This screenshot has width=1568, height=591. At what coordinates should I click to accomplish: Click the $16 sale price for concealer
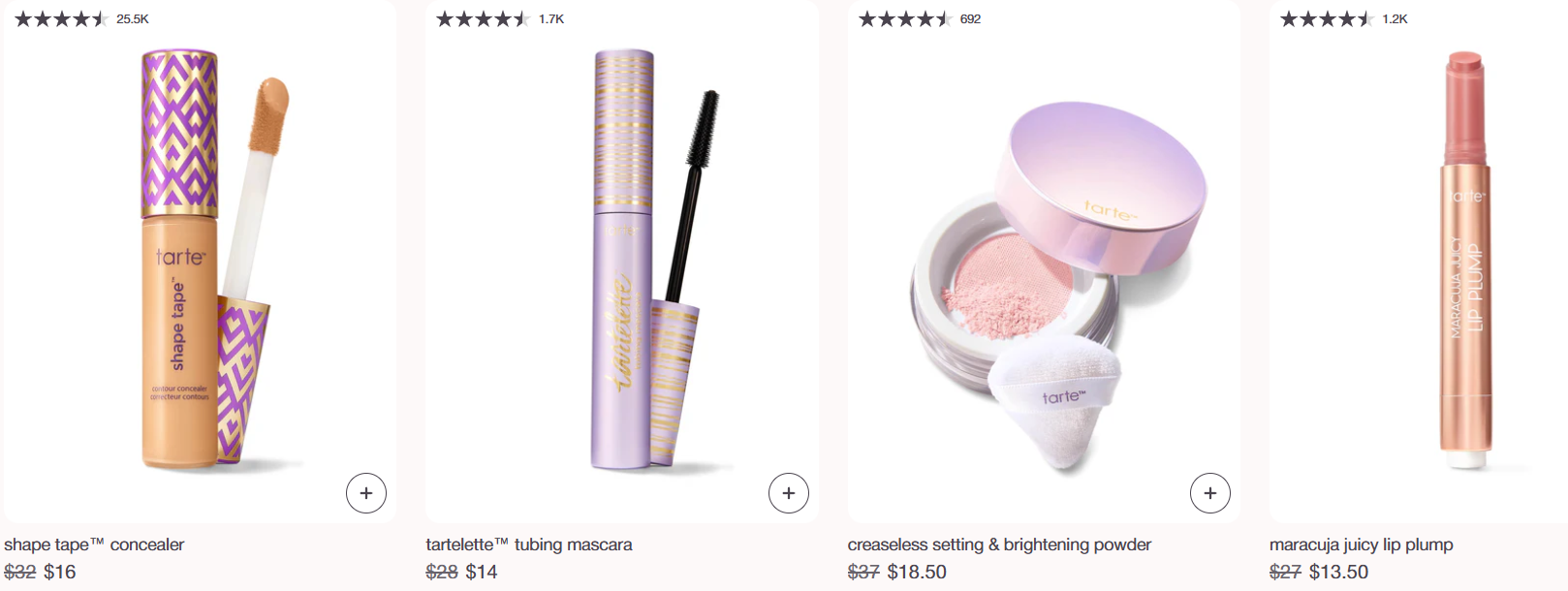[x=60, y=572]
